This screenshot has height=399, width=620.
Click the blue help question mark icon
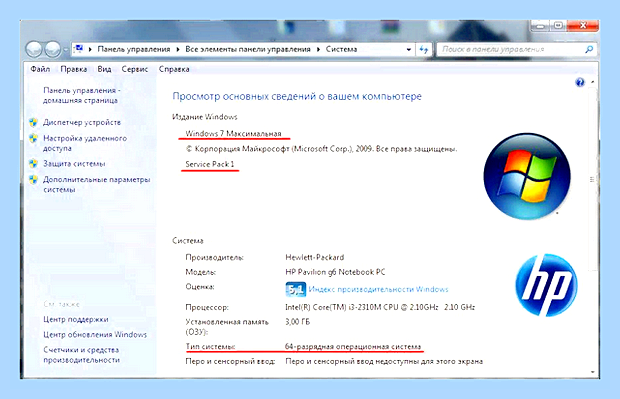coord(580,82)
